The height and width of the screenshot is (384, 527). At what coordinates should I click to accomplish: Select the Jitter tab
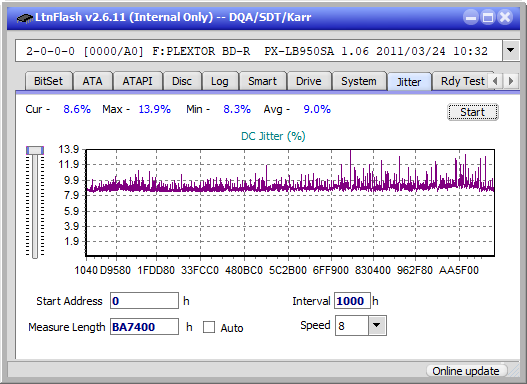409,82
